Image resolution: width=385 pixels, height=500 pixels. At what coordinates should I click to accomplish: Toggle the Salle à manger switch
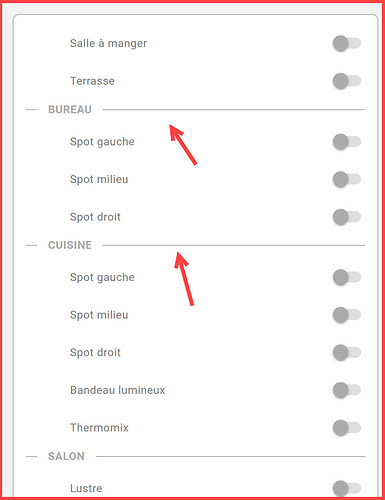point(347,43)
